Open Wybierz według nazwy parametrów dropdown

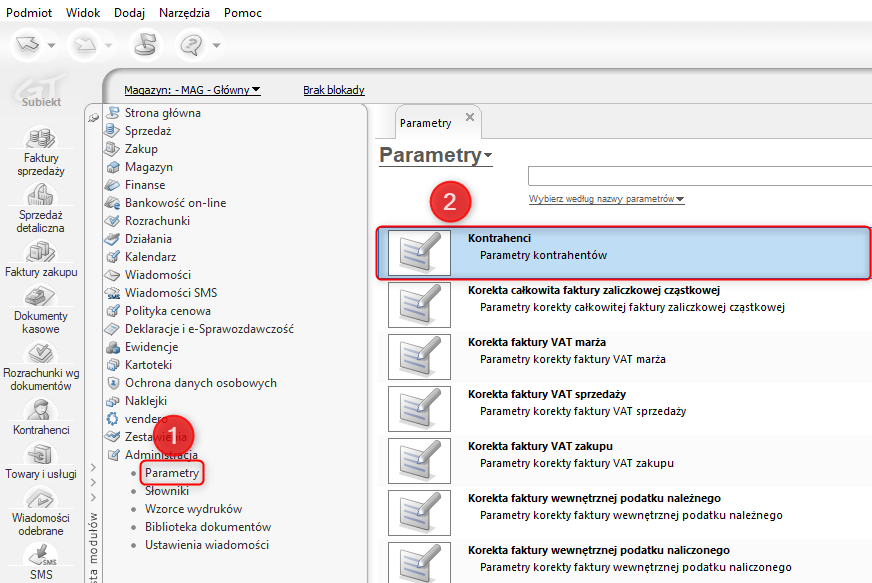pos(606,199)
